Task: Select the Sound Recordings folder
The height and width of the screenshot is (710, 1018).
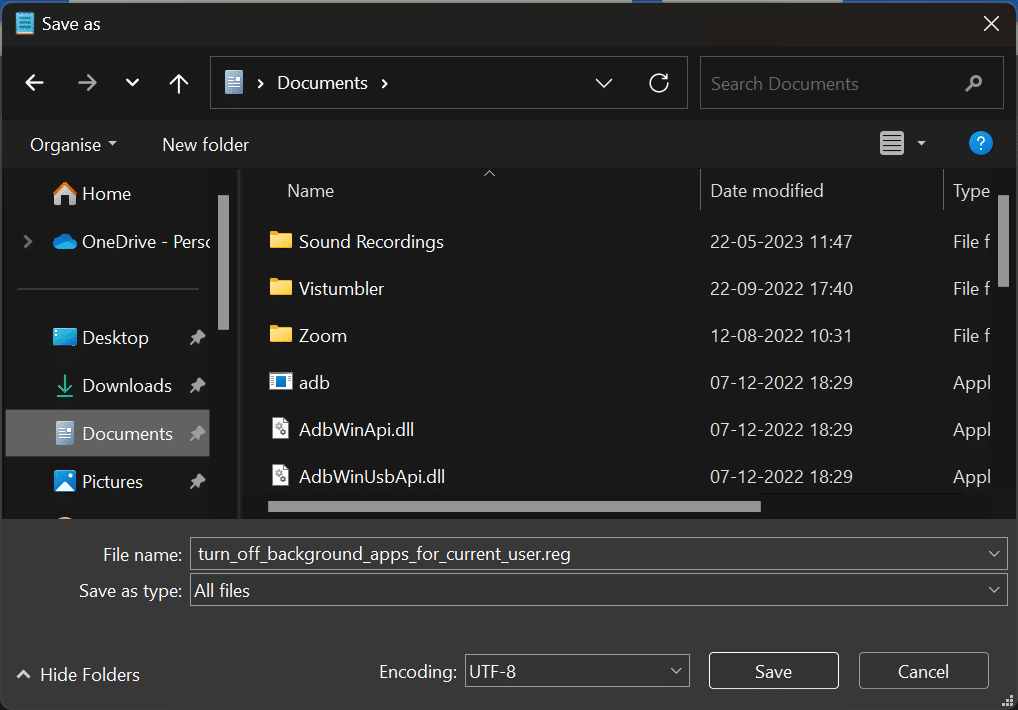Action: tap(371, 241)
